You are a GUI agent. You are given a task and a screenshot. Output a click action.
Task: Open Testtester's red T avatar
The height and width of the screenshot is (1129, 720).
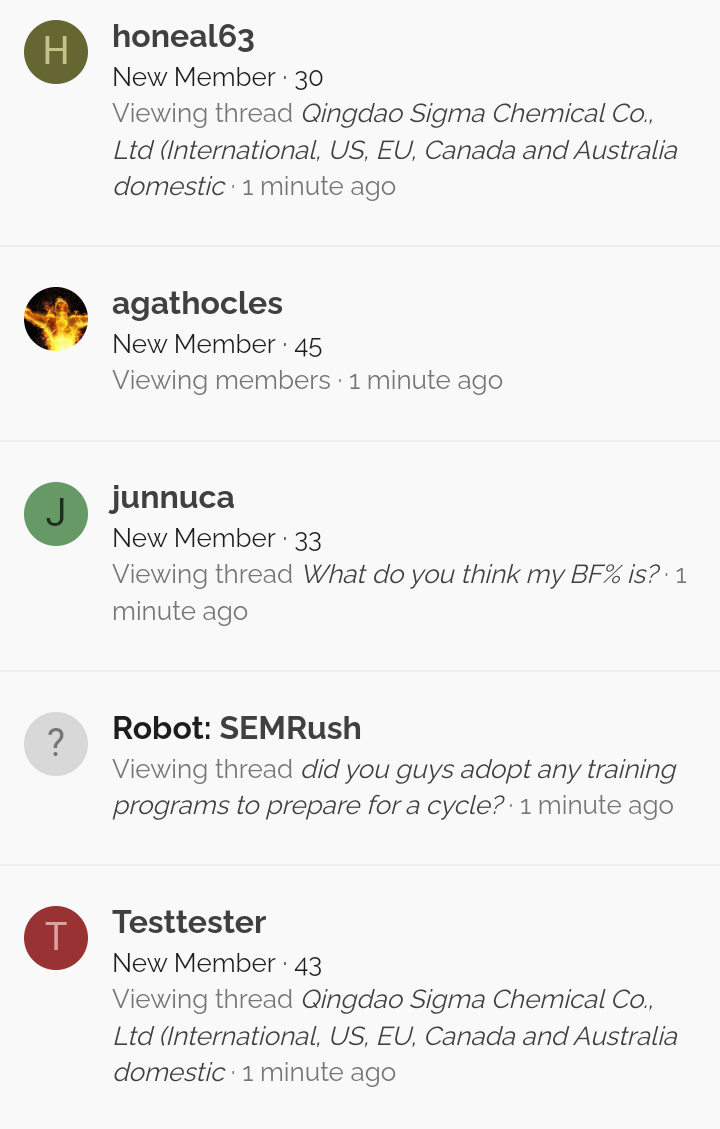[56, 937]
